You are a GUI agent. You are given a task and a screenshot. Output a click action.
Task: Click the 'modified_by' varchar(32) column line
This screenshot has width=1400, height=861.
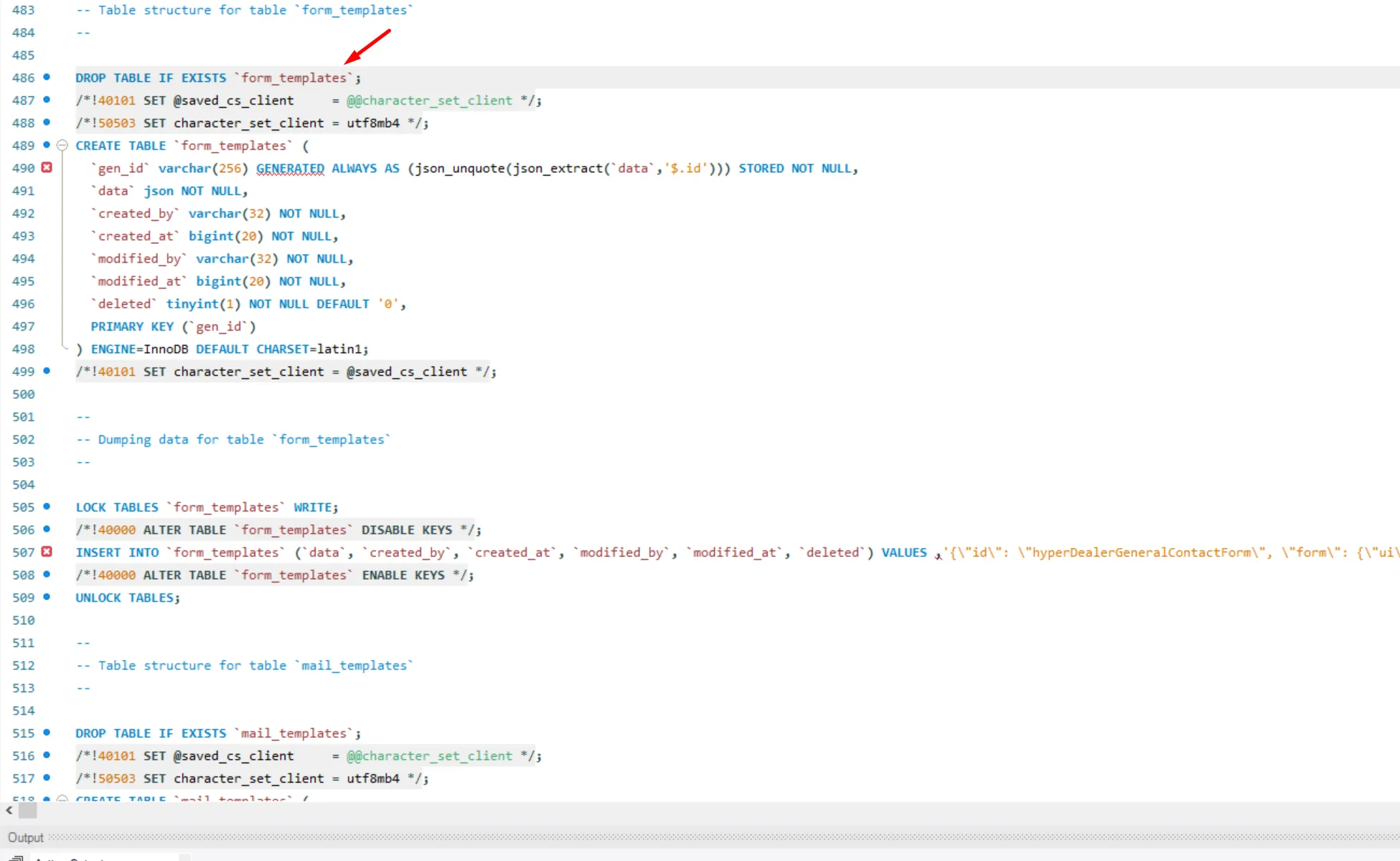222,258
